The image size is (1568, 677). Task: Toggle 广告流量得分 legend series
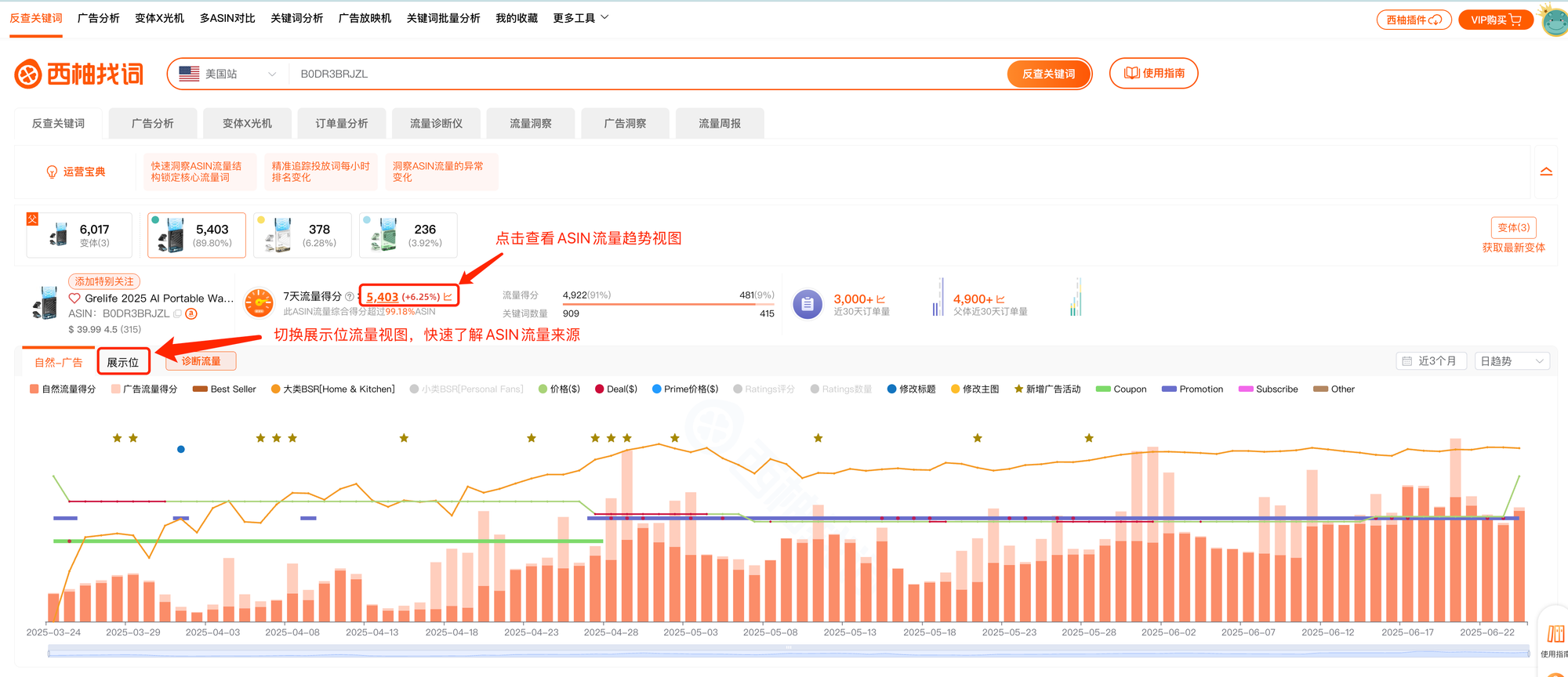point(144,389)
